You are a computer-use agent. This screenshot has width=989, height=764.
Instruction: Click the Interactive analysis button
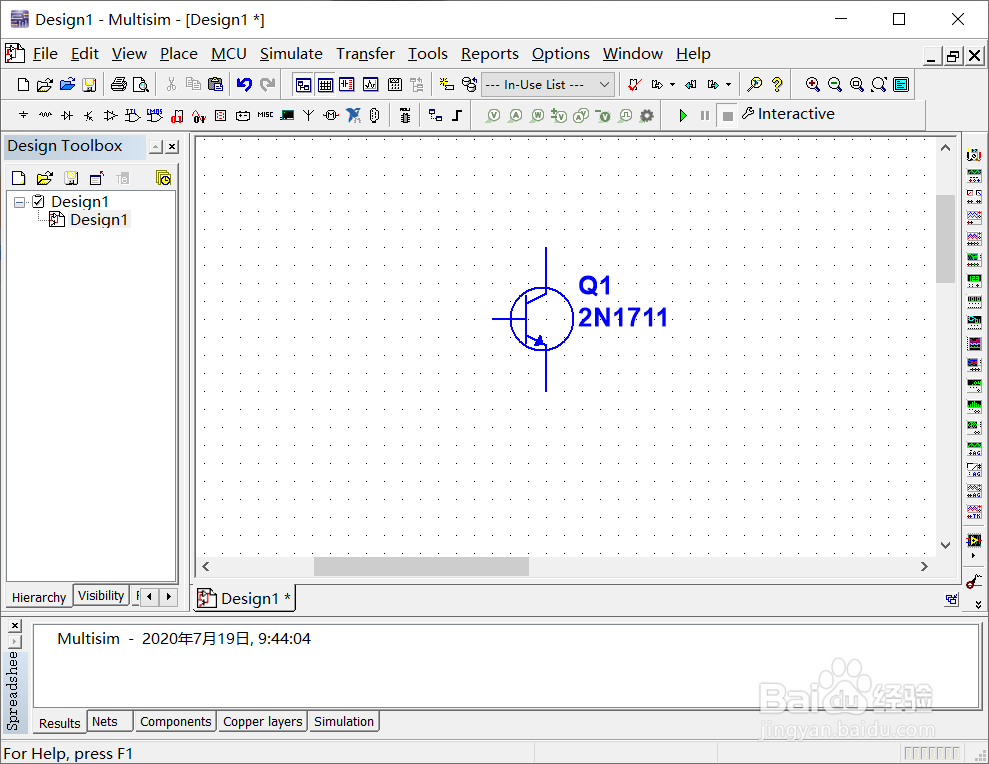(x=788, y=114)
